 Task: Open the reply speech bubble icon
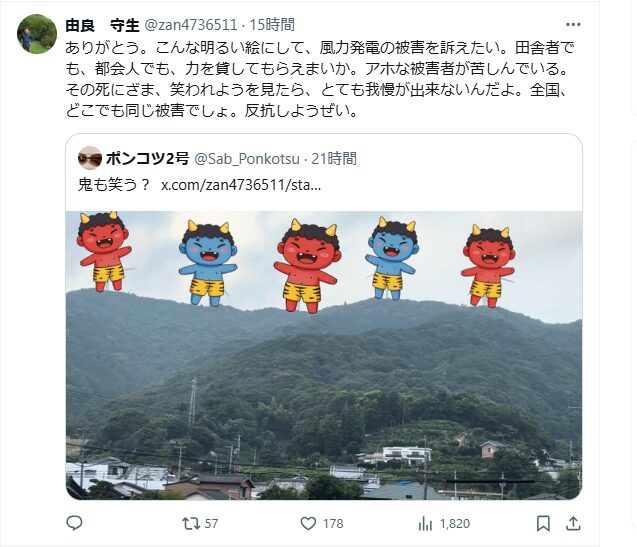click(74, 523)
